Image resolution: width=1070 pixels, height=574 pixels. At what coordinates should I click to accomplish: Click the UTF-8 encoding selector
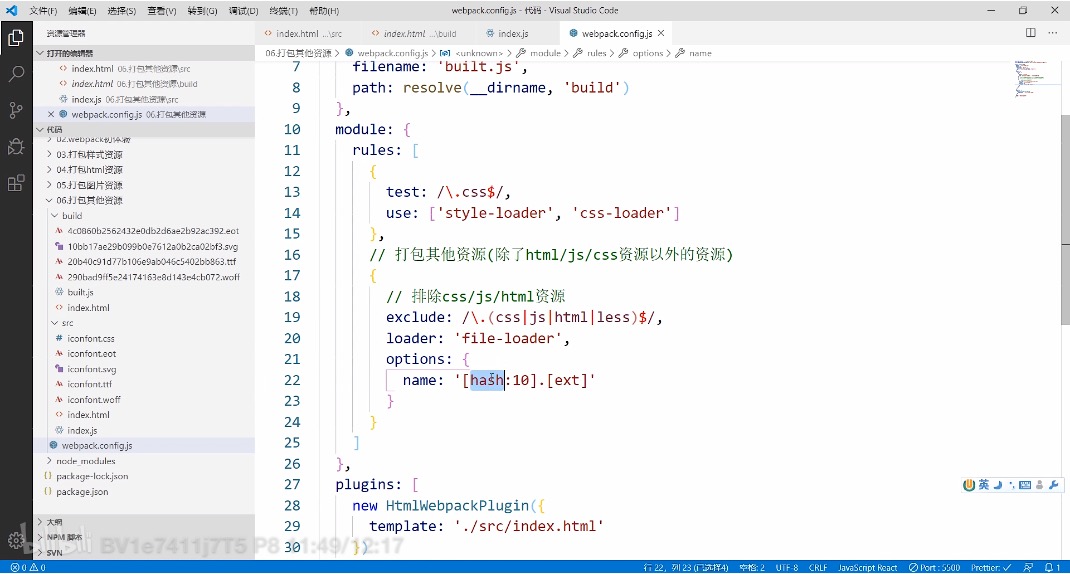[787, 567]
